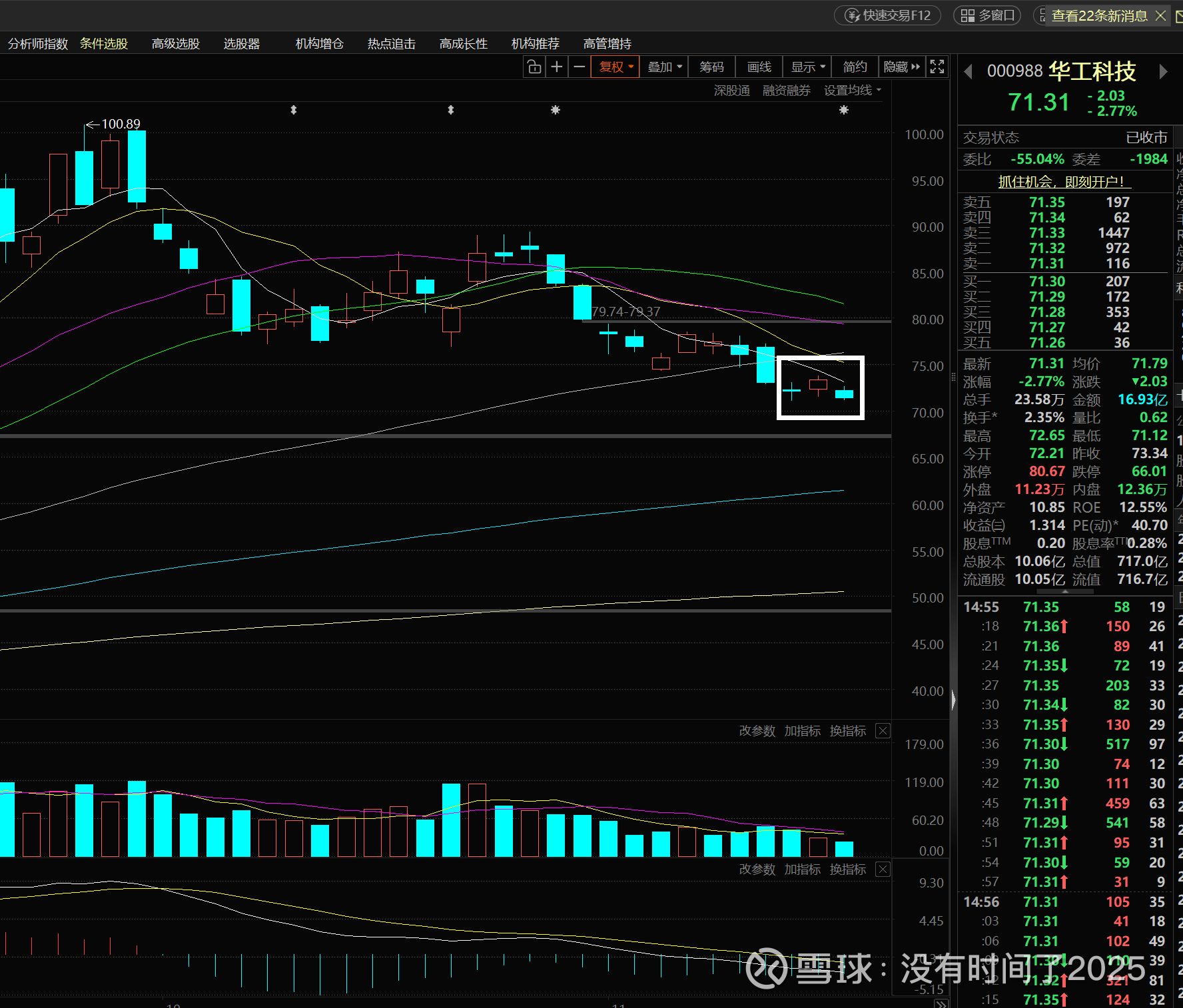Close the new messages notification
This screenshot has height=1008, width=1183.
coord(1160,15)
